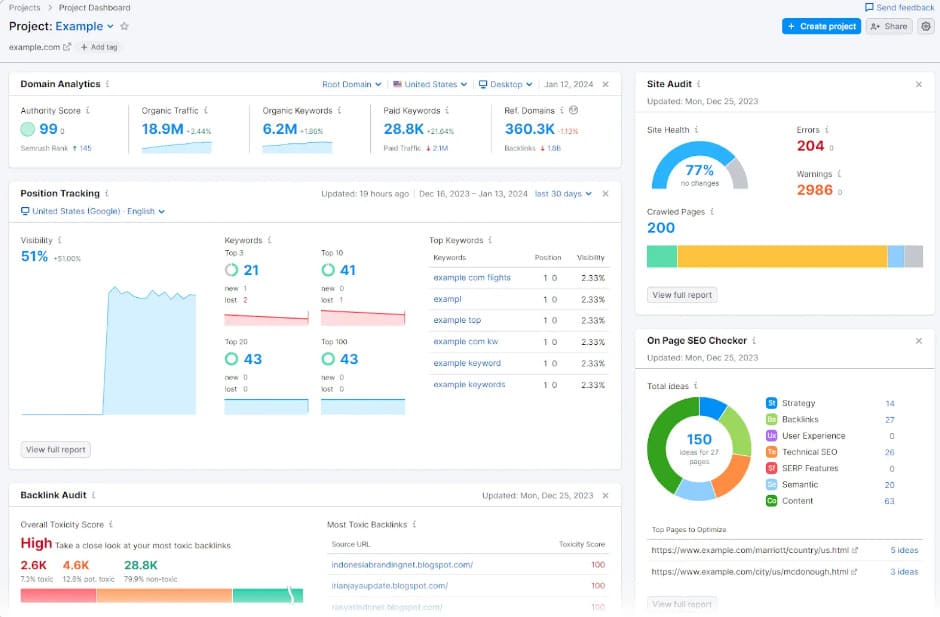
Task: Show info for Domain Analytics widget title
Action: (x=107, y=84)
